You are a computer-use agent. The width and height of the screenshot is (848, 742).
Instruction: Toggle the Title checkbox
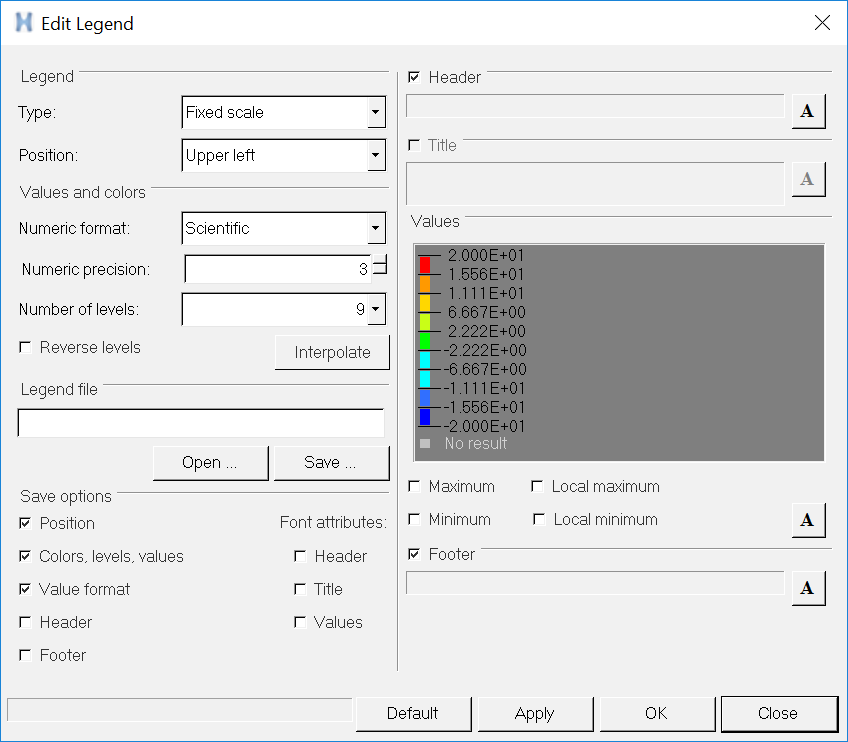[414, 145]
